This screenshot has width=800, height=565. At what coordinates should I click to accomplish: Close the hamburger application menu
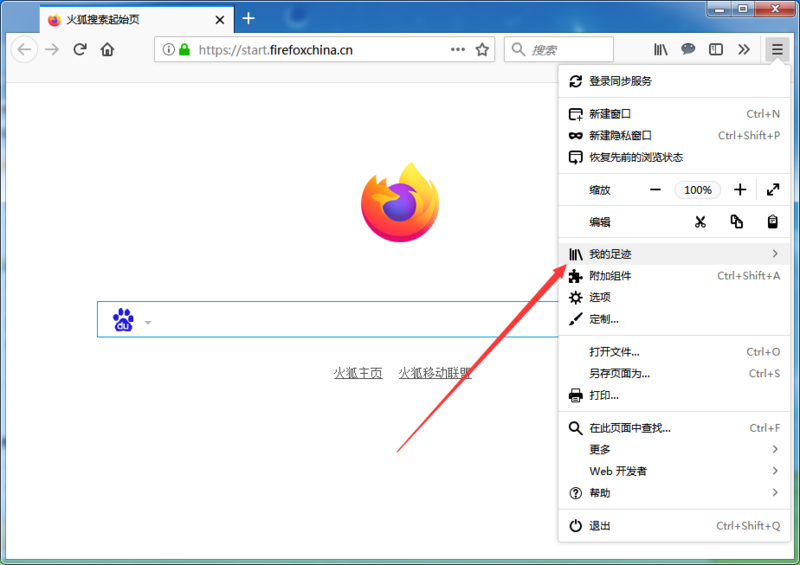click(x=777, y=50)
